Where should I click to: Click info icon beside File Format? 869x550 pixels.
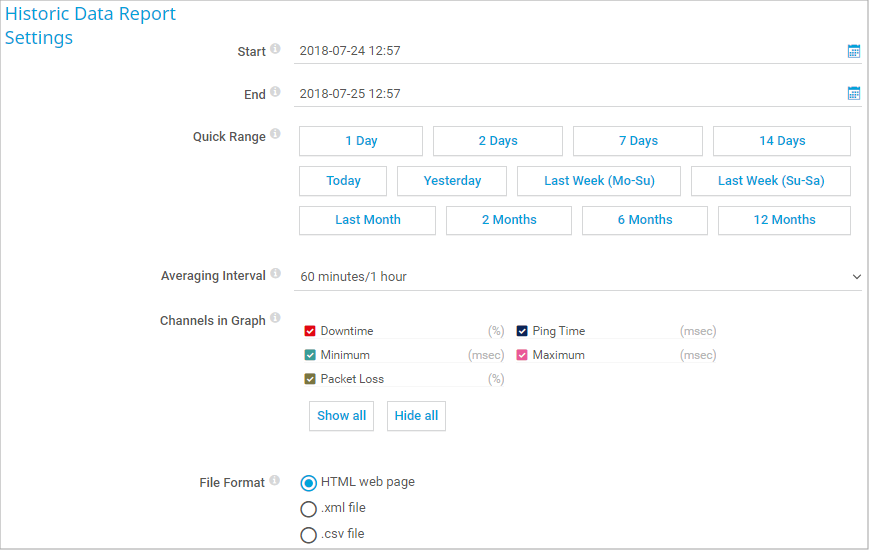pyautogui.click(x=275, y=481)
